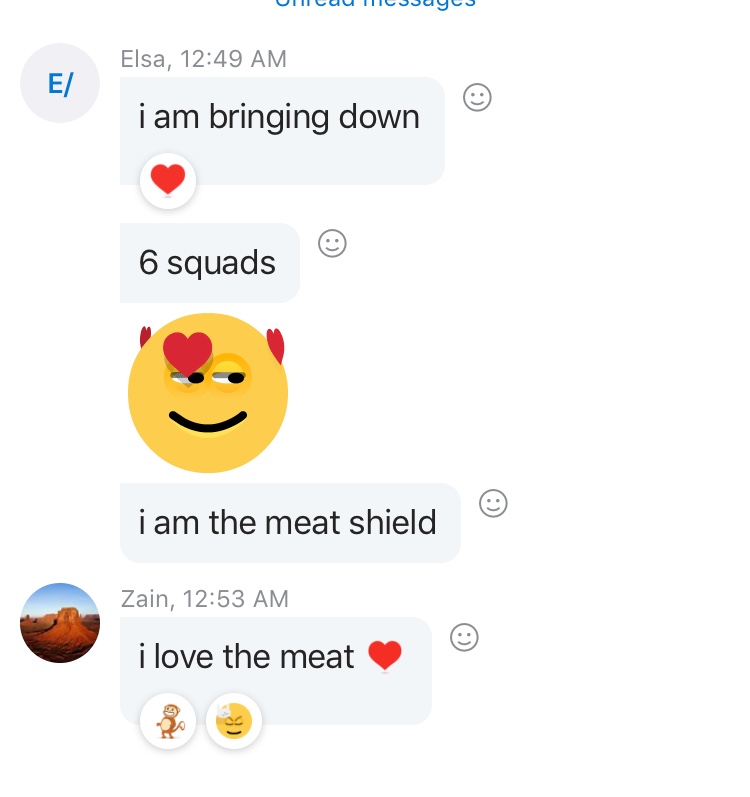
Task: Toggle heart reaction under "i am bringing down"
Action: 168,180
